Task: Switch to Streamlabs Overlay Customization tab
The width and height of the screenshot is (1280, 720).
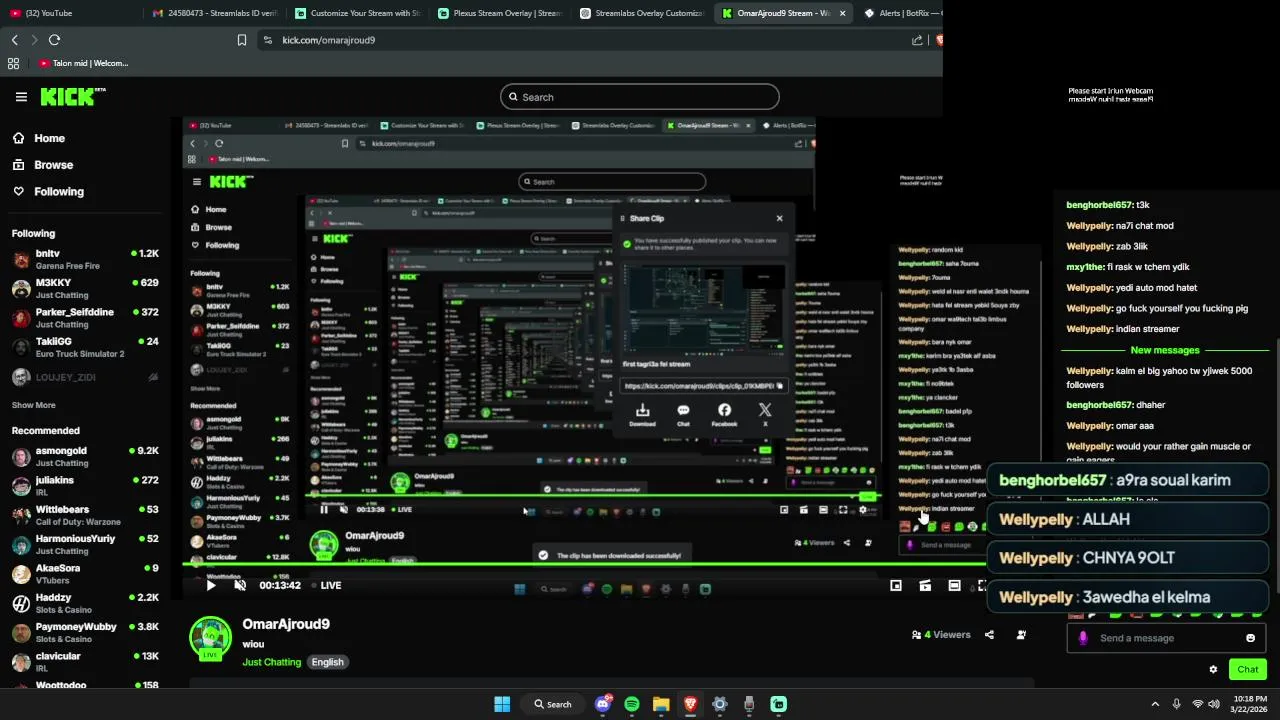Action: [x=642, y=13]
